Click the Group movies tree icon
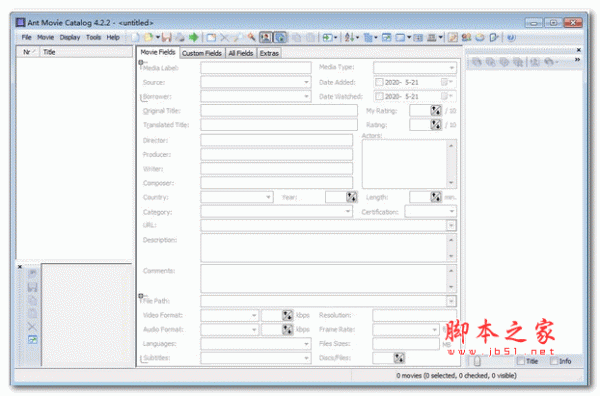Screen dimensions: 600x396 368,37
